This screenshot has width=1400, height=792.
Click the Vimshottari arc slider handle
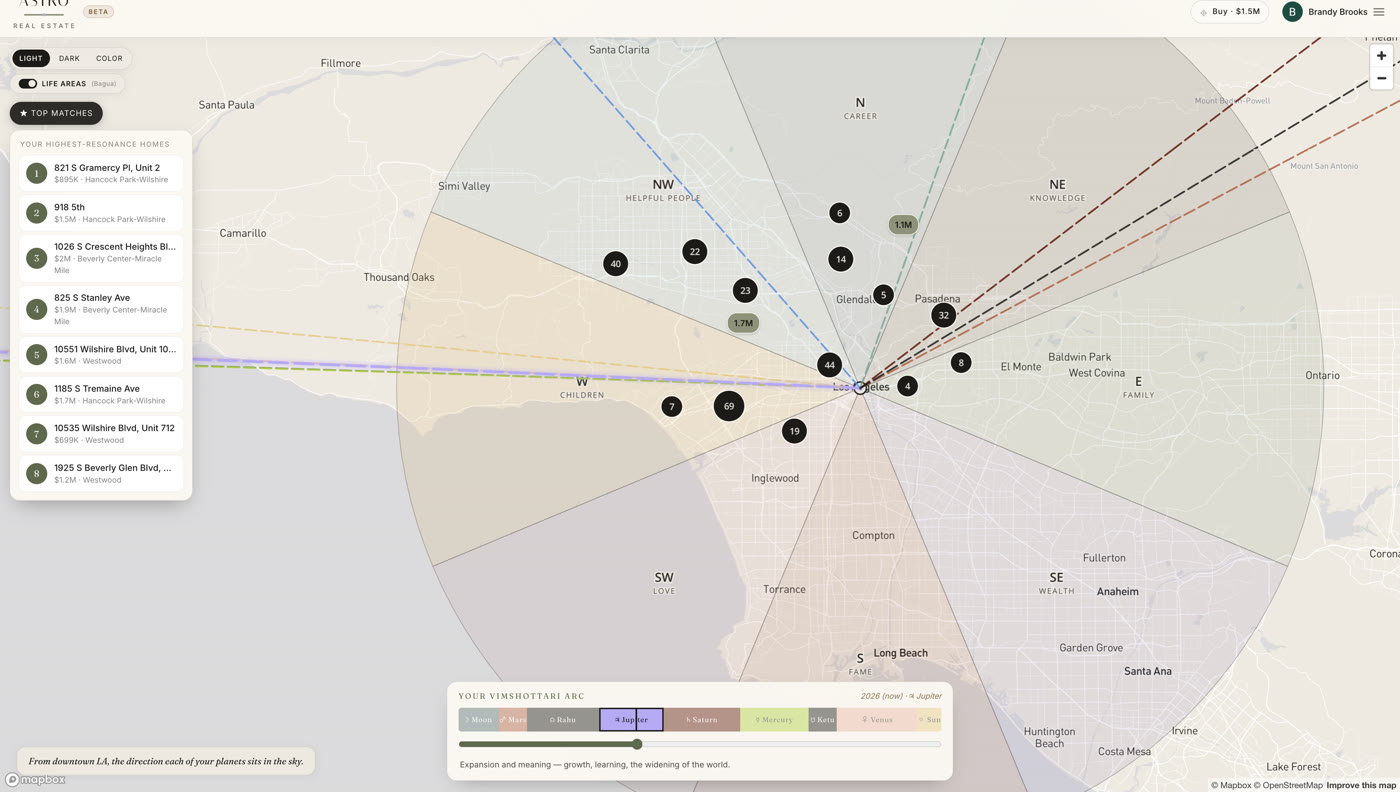(637, 744)
